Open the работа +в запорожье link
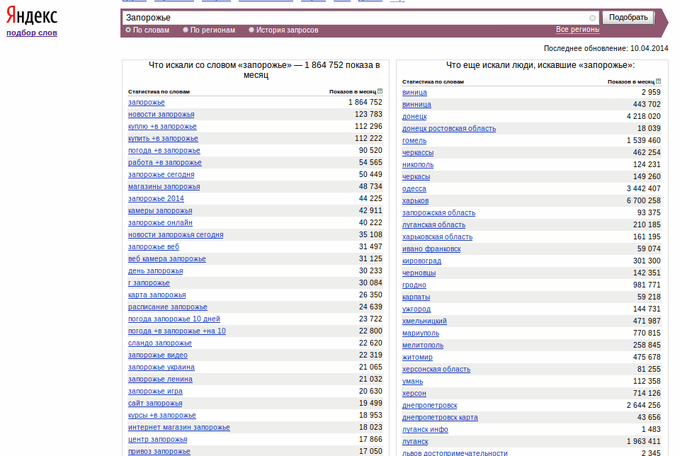Screen dimensions: 680x456 pyautogui.click(x=165, y=163)
